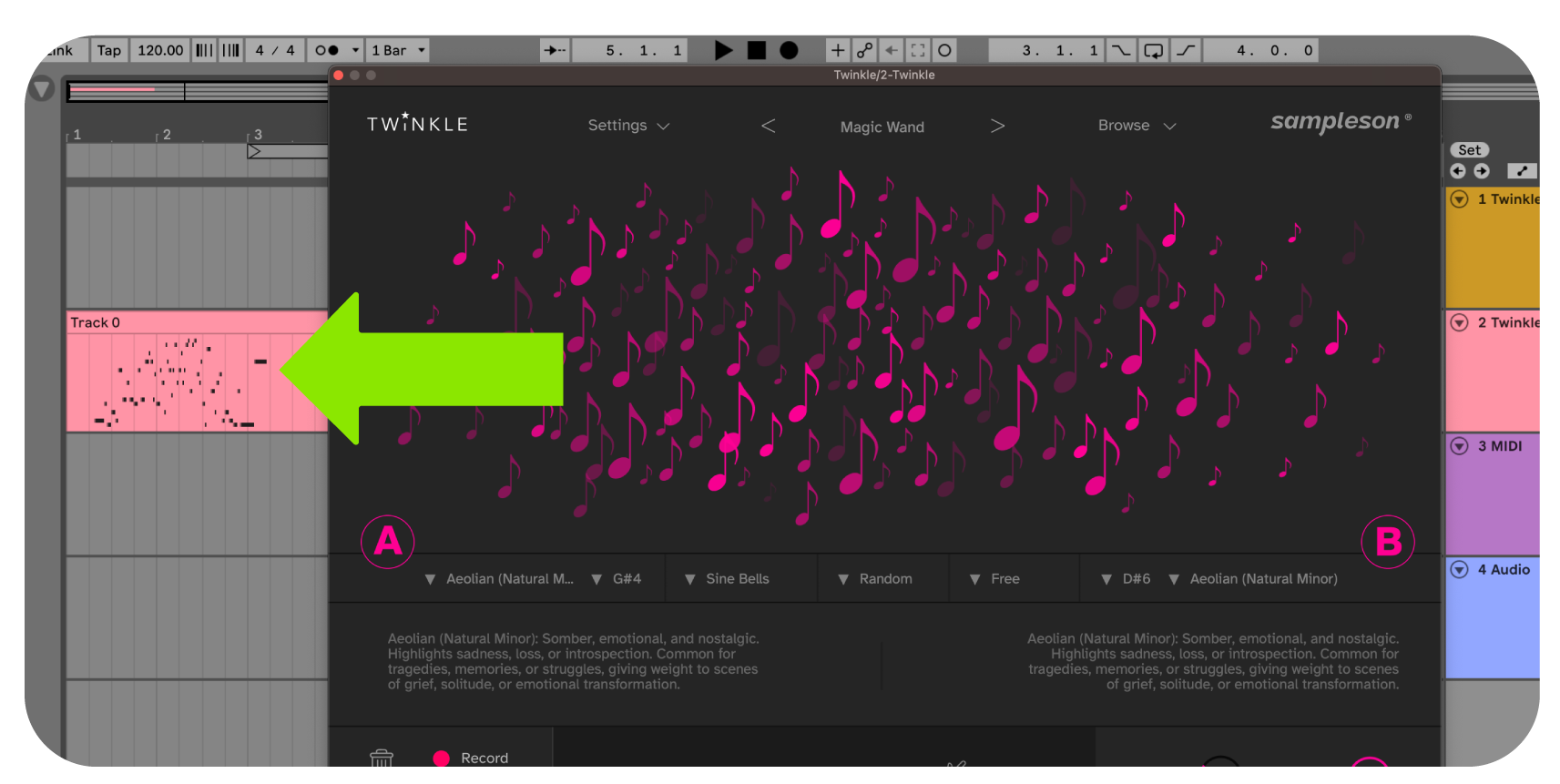The image size is (1560, 784).
Task: Click the sampleson logo
Action: 1341,121
